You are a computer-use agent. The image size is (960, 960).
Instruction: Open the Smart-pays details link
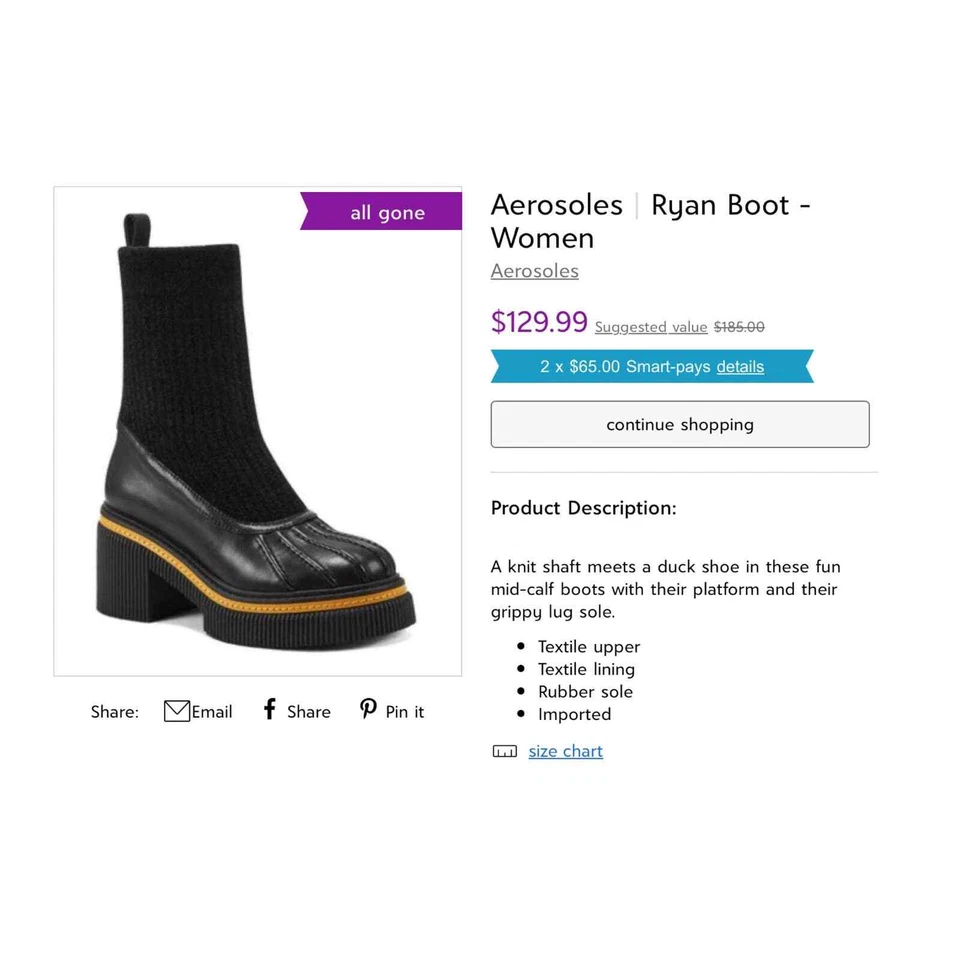tap(740, 366)
